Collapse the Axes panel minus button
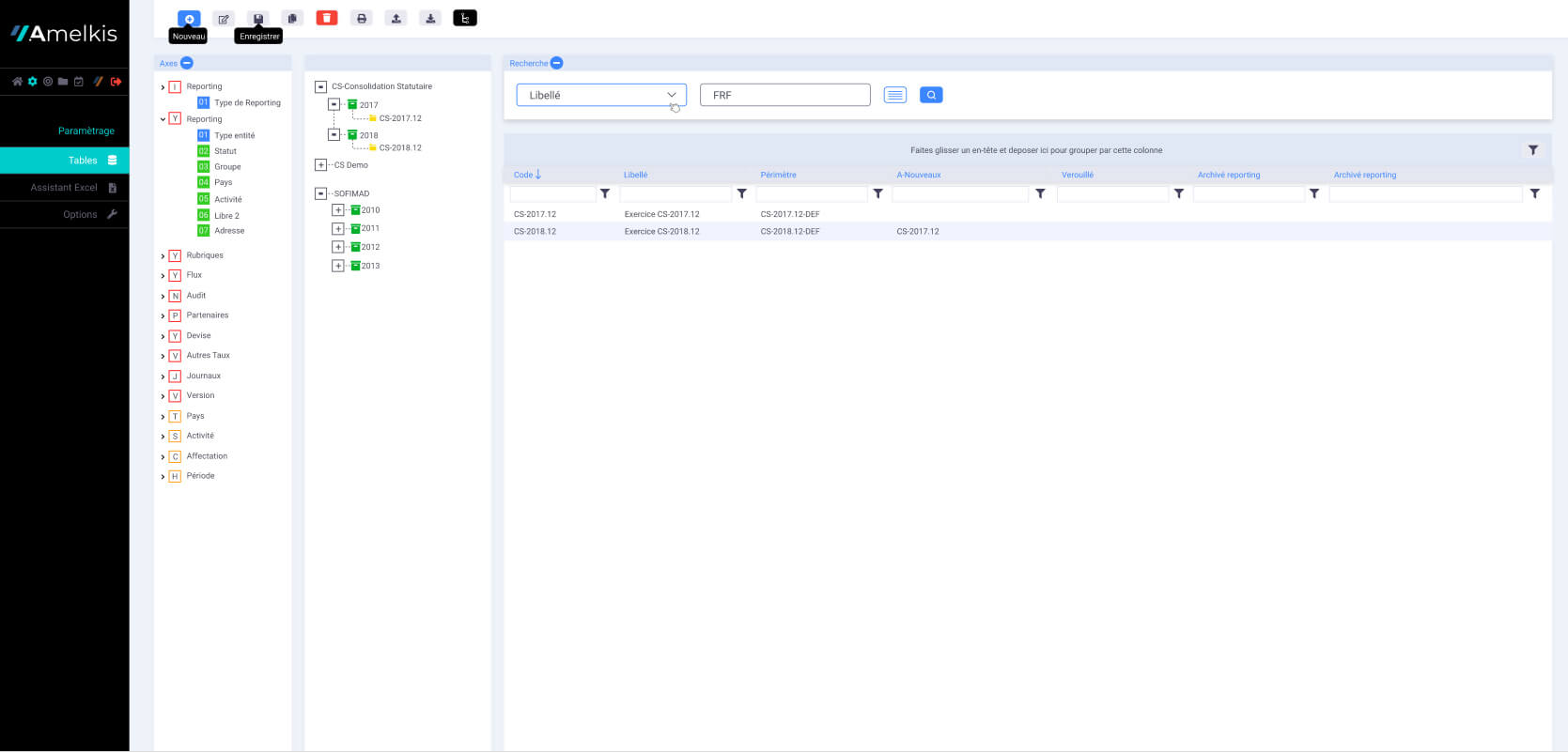The image size is (1568, 753). coord(187,63)
